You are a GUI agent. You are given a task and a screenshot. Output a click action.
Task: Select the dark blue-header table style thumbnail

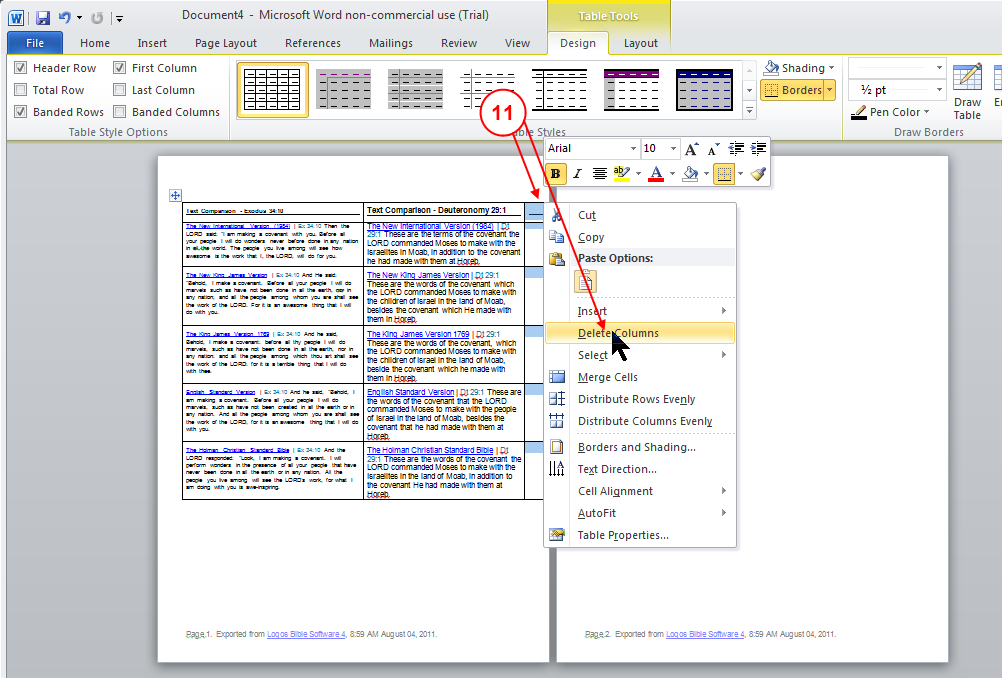coord(704,90)
